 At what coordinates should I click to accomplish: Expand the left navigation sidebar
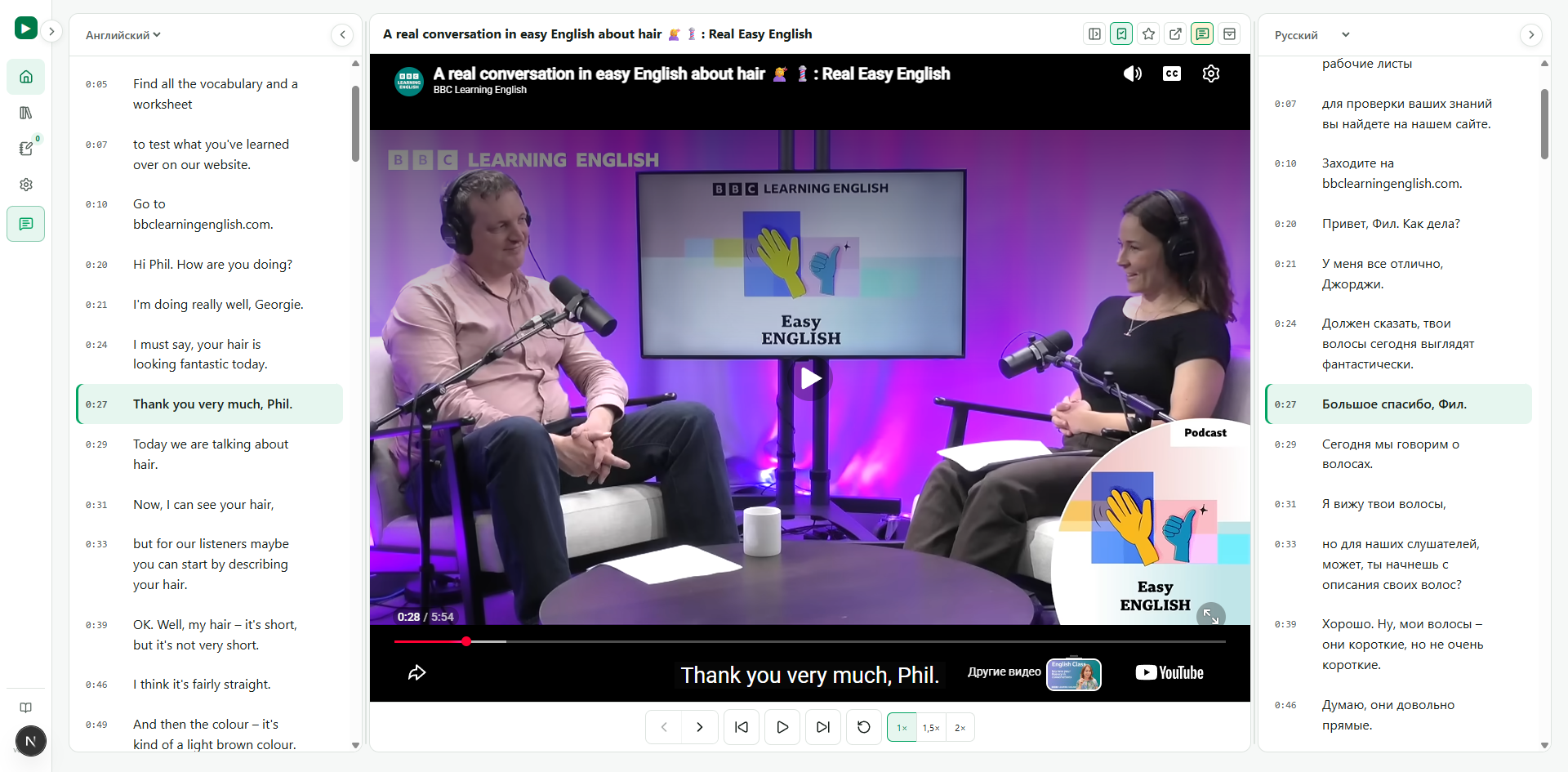[51, 31]
